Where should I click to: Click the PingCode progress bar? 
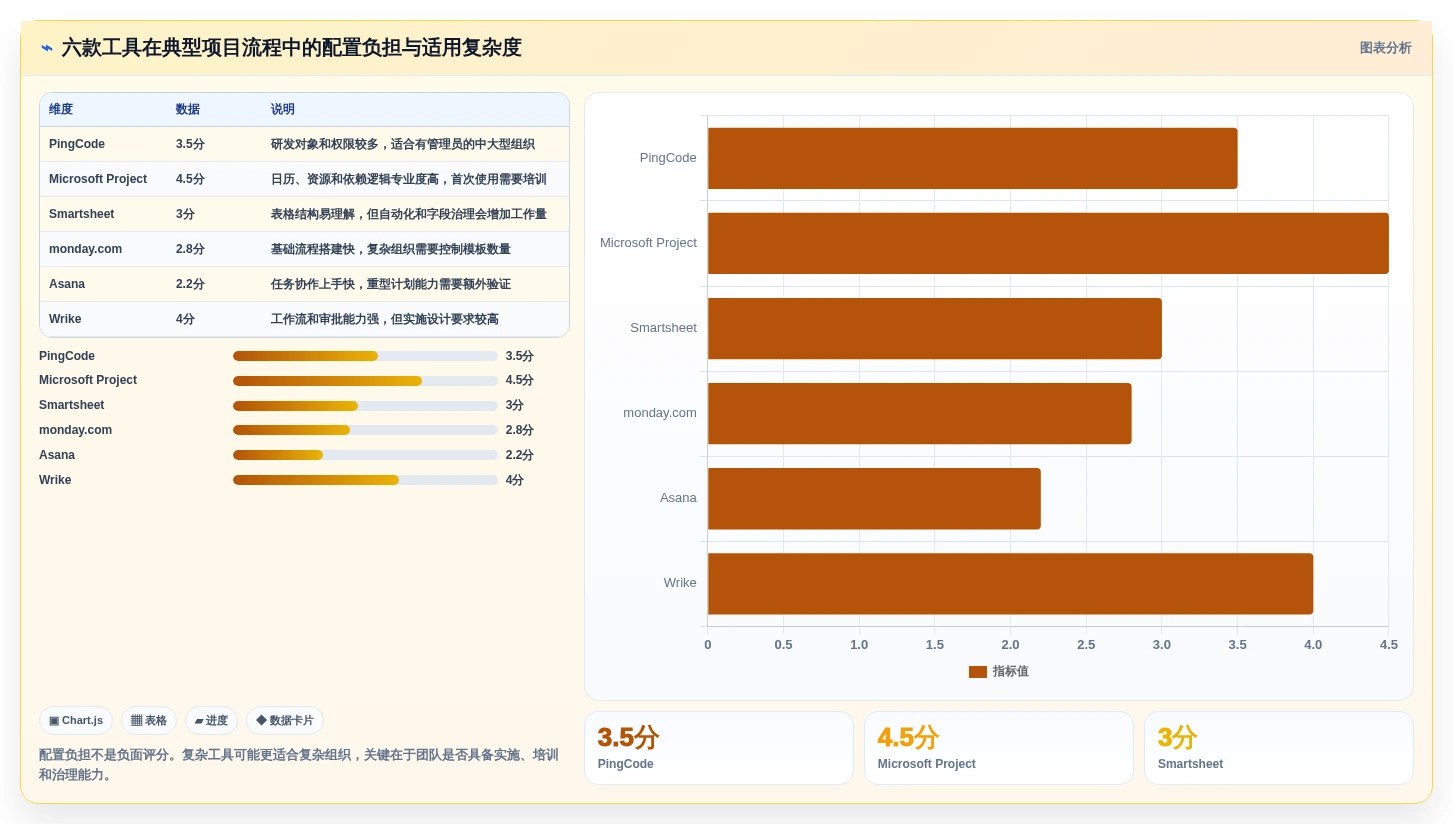coord(365,356)
